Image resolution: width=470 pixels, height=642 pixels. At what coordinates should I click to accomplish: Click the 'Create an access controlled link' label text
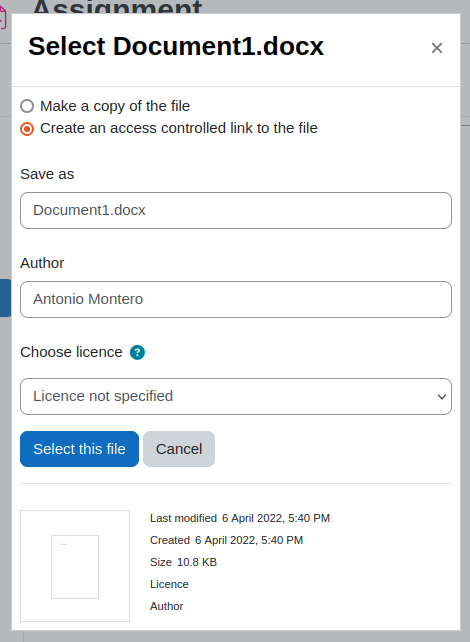coord(179,128)
